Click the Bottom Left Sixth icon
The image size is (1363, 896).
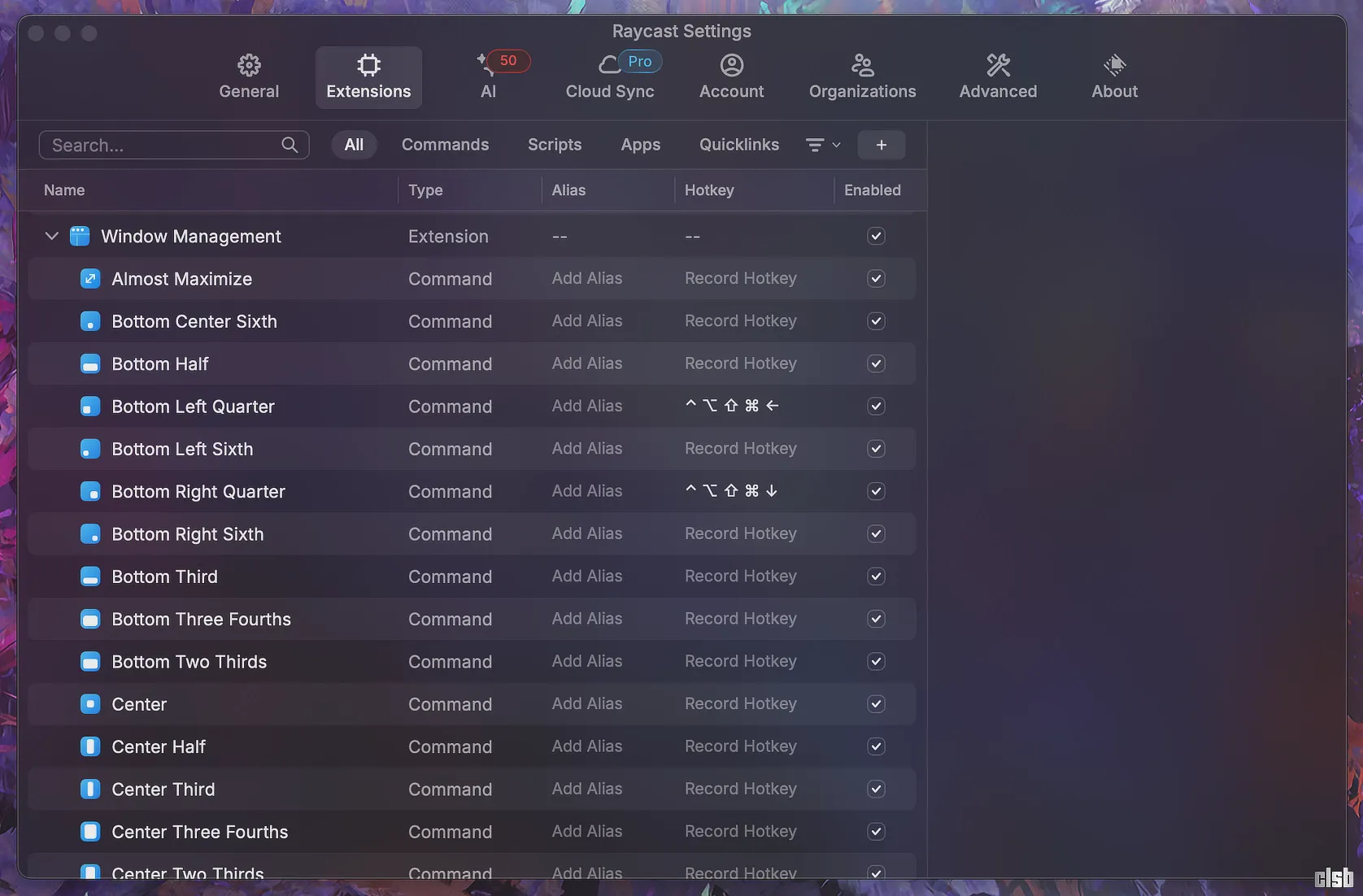90,449
